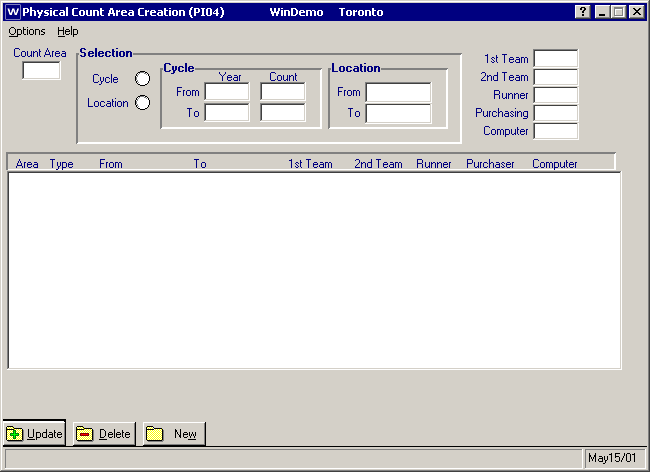
Task: Click the Purchasing input field
Action: click(555, 113)
